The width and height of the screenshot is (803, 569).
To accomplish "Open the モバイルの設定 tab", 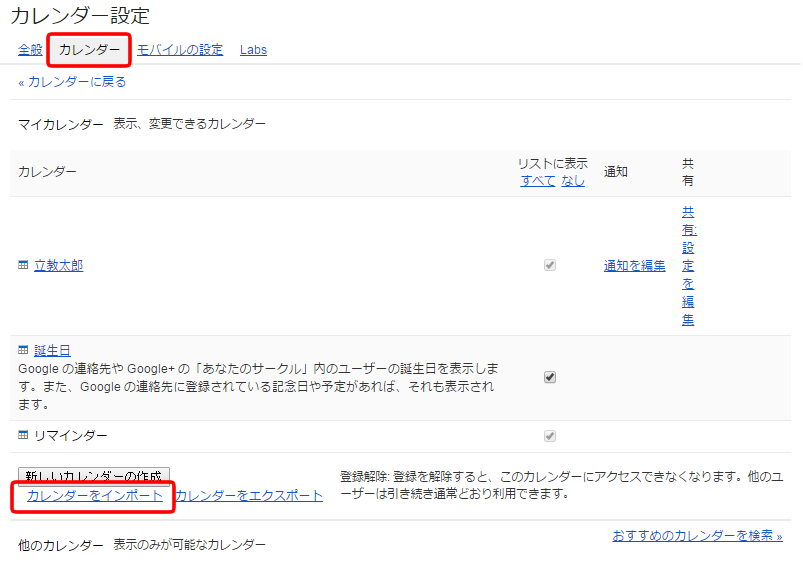I will pyautogui.click(x=180, y=50).
